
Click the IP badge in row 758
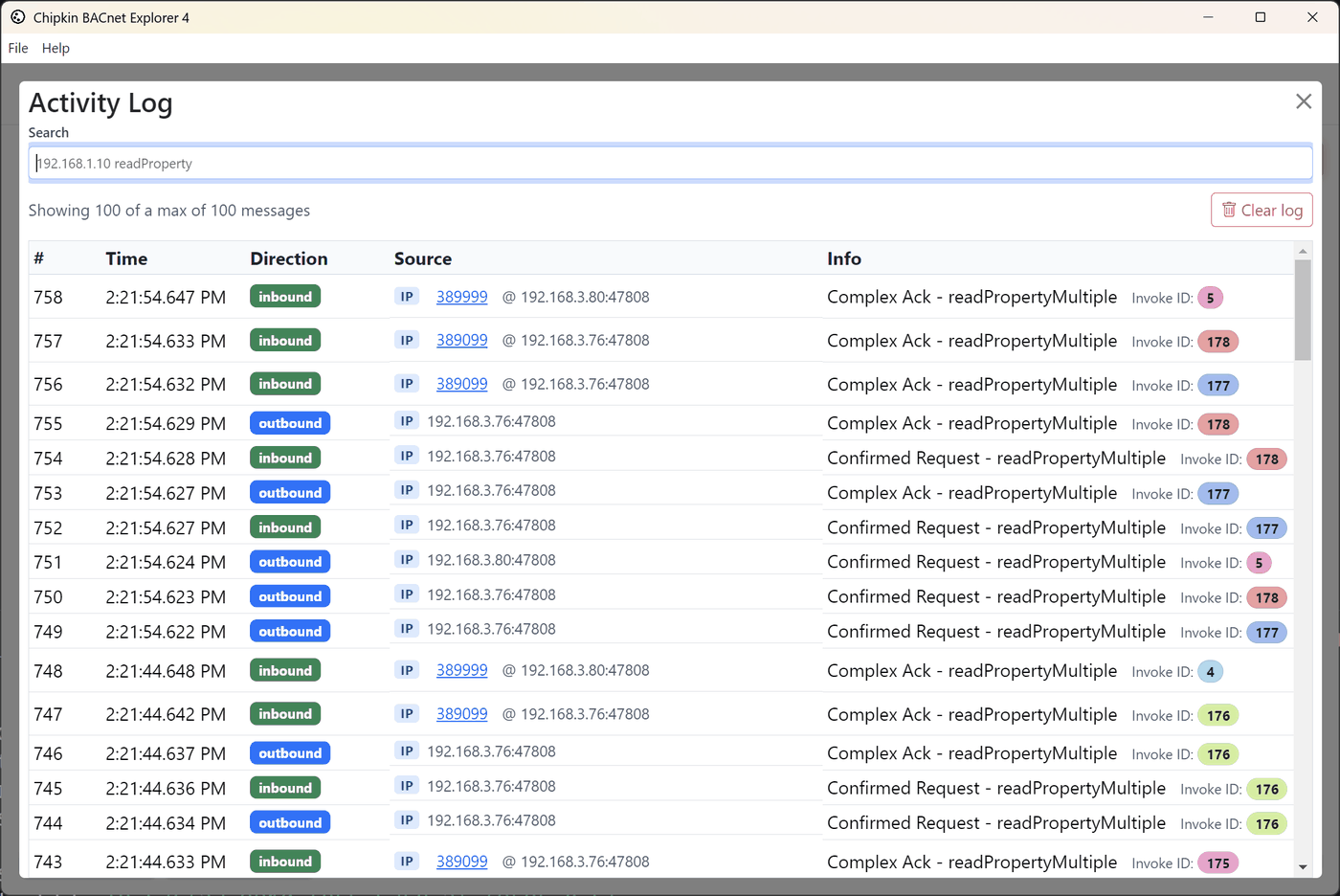click(407, 297)
